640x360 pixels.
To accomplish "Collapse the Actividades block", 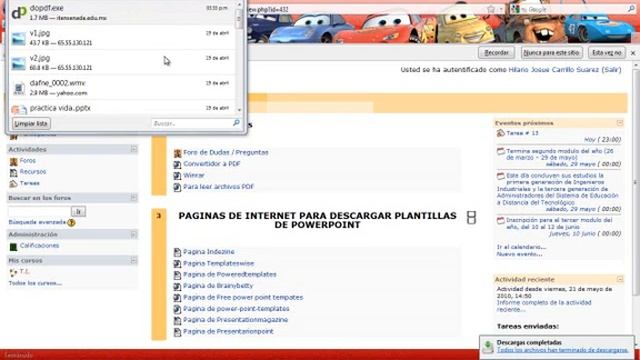I will coord(133,149).
